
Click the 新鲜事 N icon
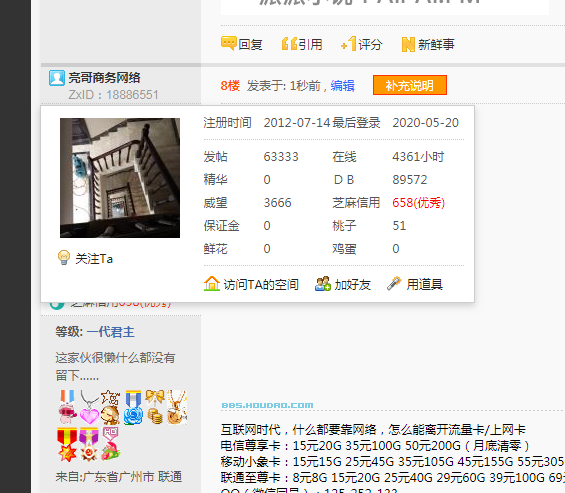(x=408, y=45)
